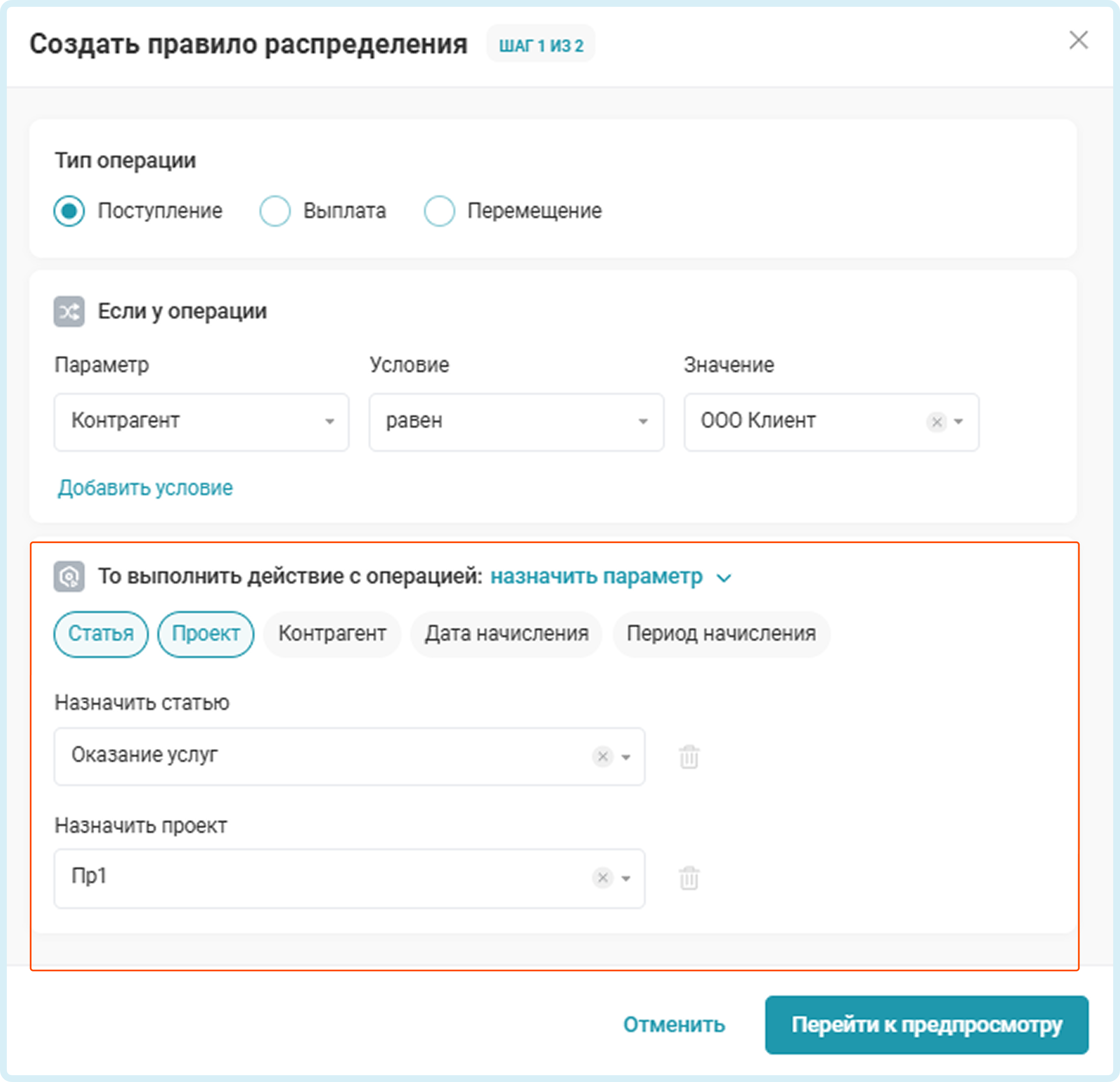Select the 'Выплата' radio button
This screenshot has width=1120, height=1082.
click(275, 211)
